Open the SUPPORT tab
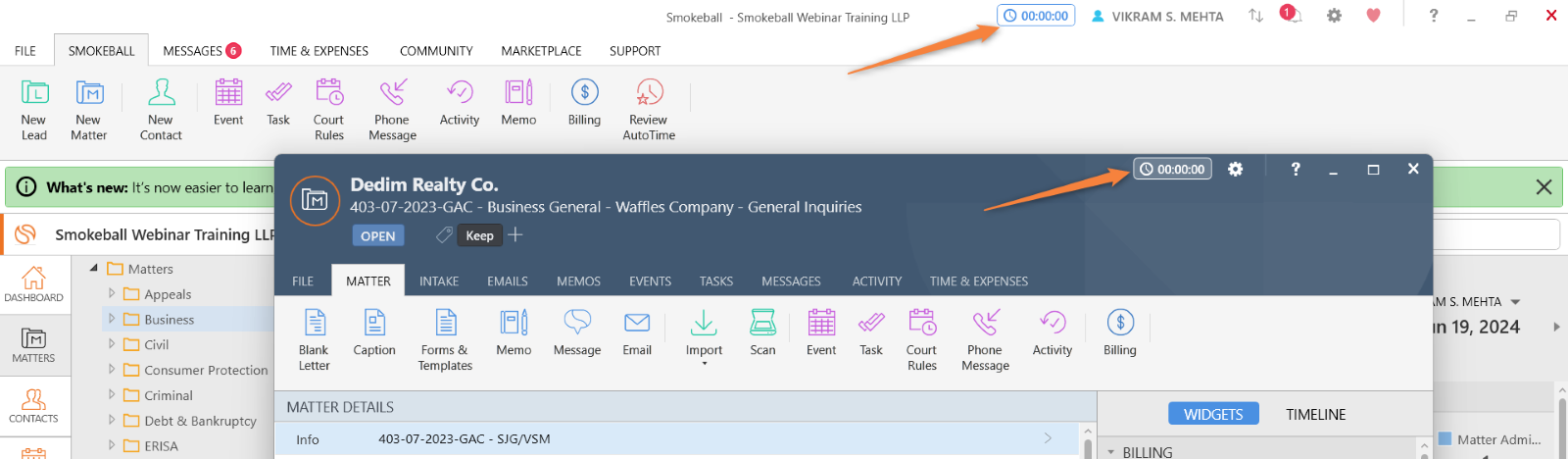Image resolution: width=1568 pixels, height=459 pixels. click(x=635, y=51)
